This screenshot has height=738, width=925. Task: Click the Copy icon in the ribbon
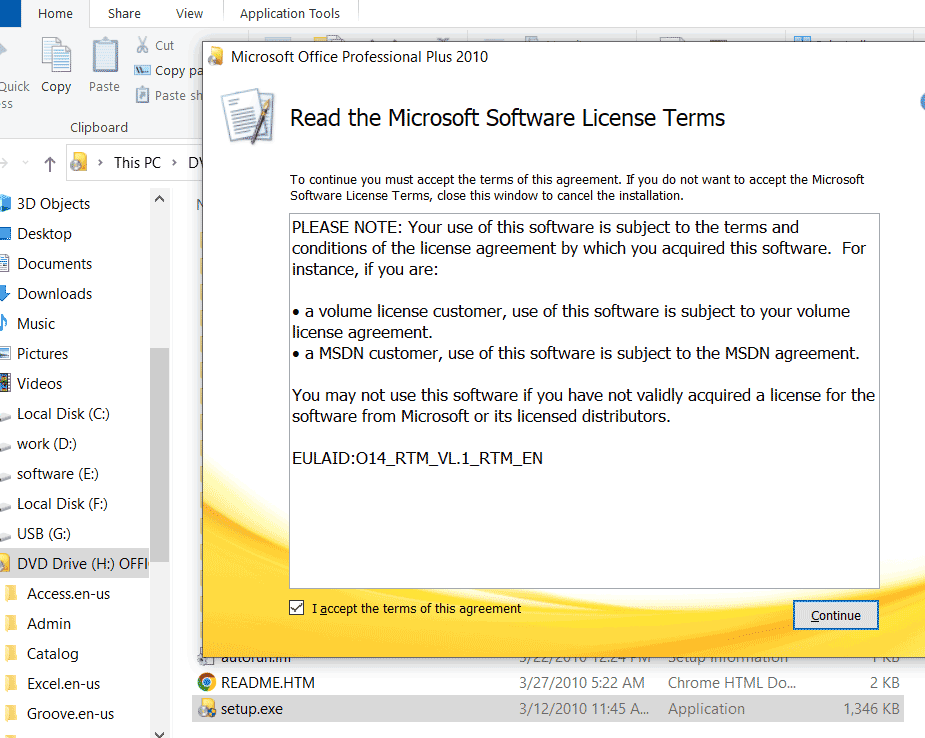click(57, 55)
